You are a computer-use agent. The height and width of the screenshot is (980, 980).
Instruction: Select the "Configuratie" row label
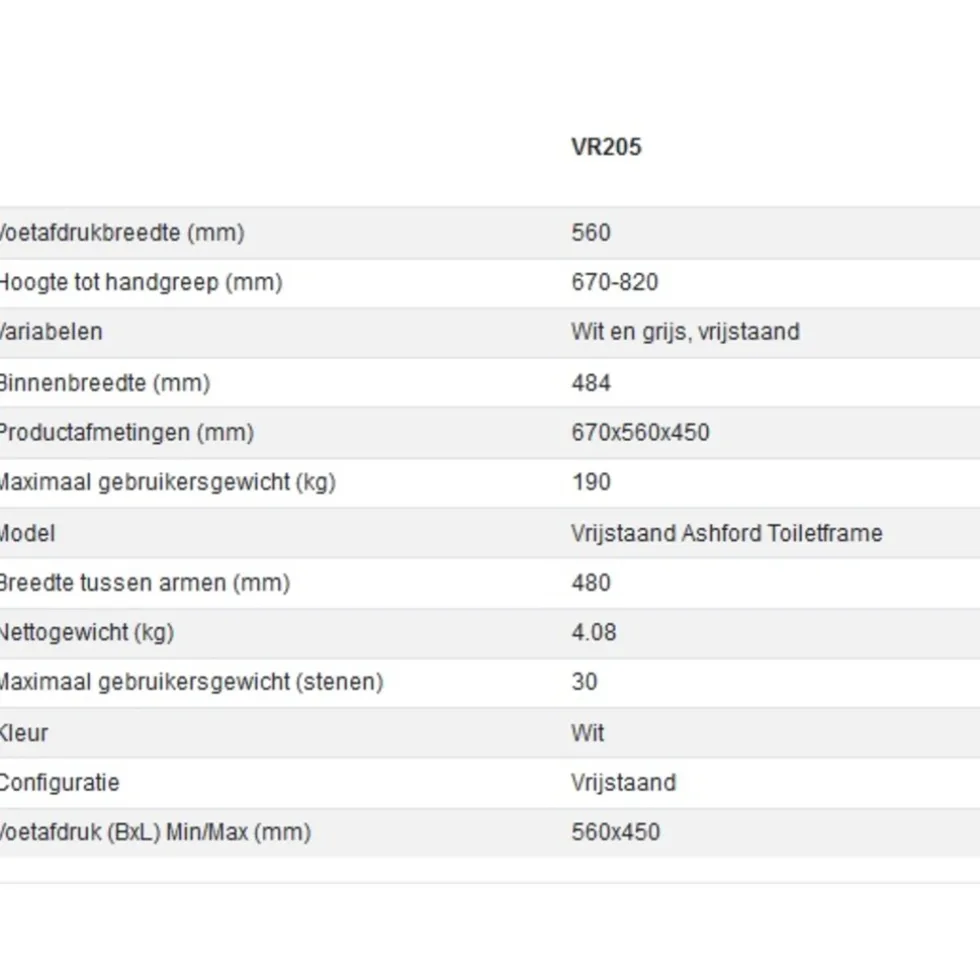click(59, 782)
